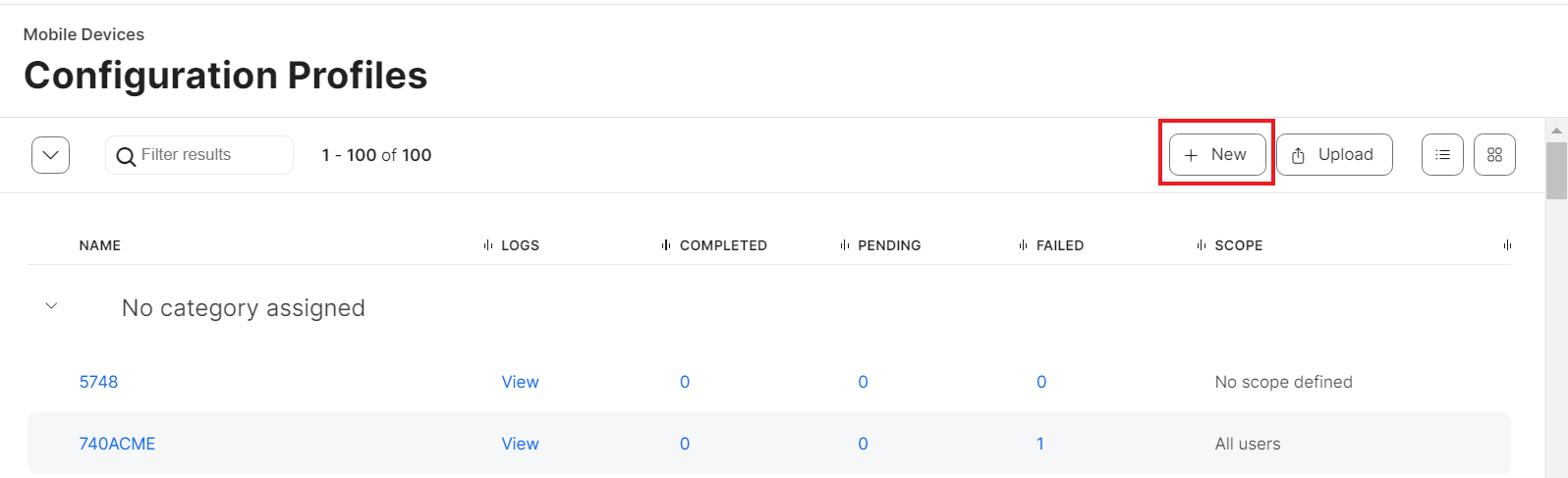Click the Scope column sort icon

[x=1202, y=245]
